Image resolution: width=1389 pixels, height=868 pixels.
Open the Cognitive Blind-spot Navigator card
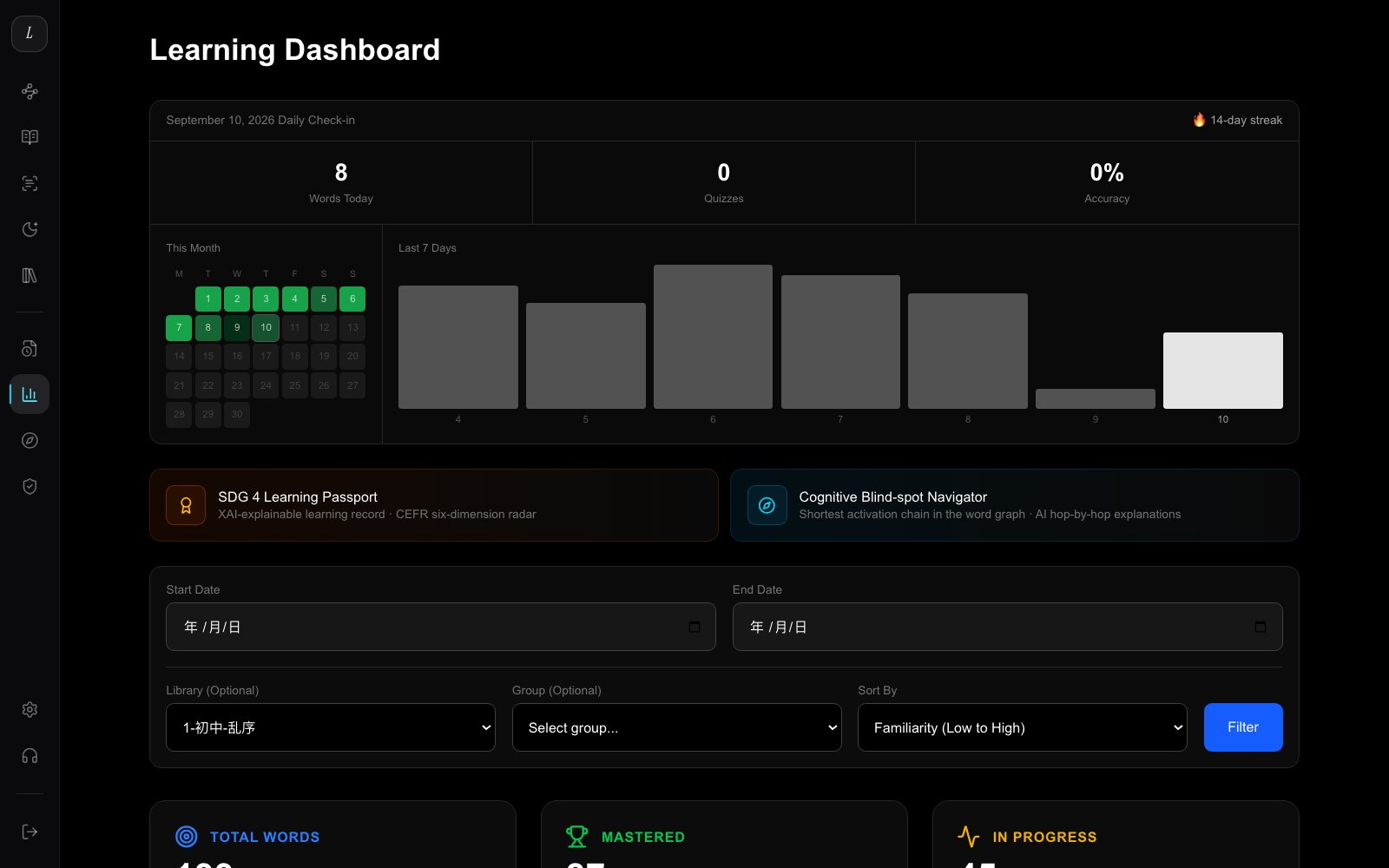coord(1015,505)
